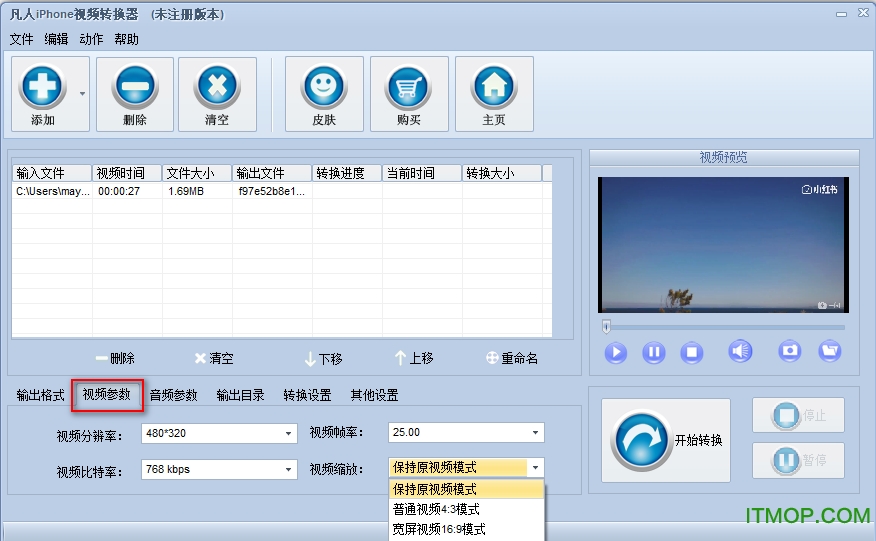Click the 停止 stop conversion button
The height and width of the screenshot is (541, 876).
798,415
